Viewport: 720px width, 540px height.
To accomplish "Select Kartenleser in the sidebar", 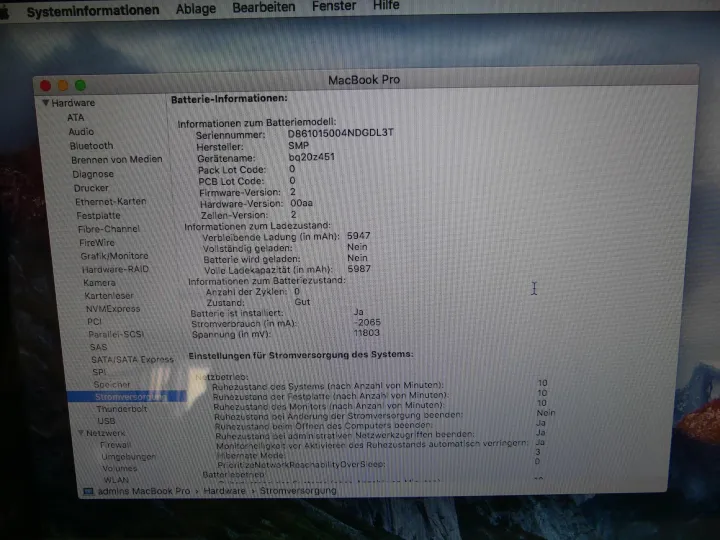I will point(109,296).
